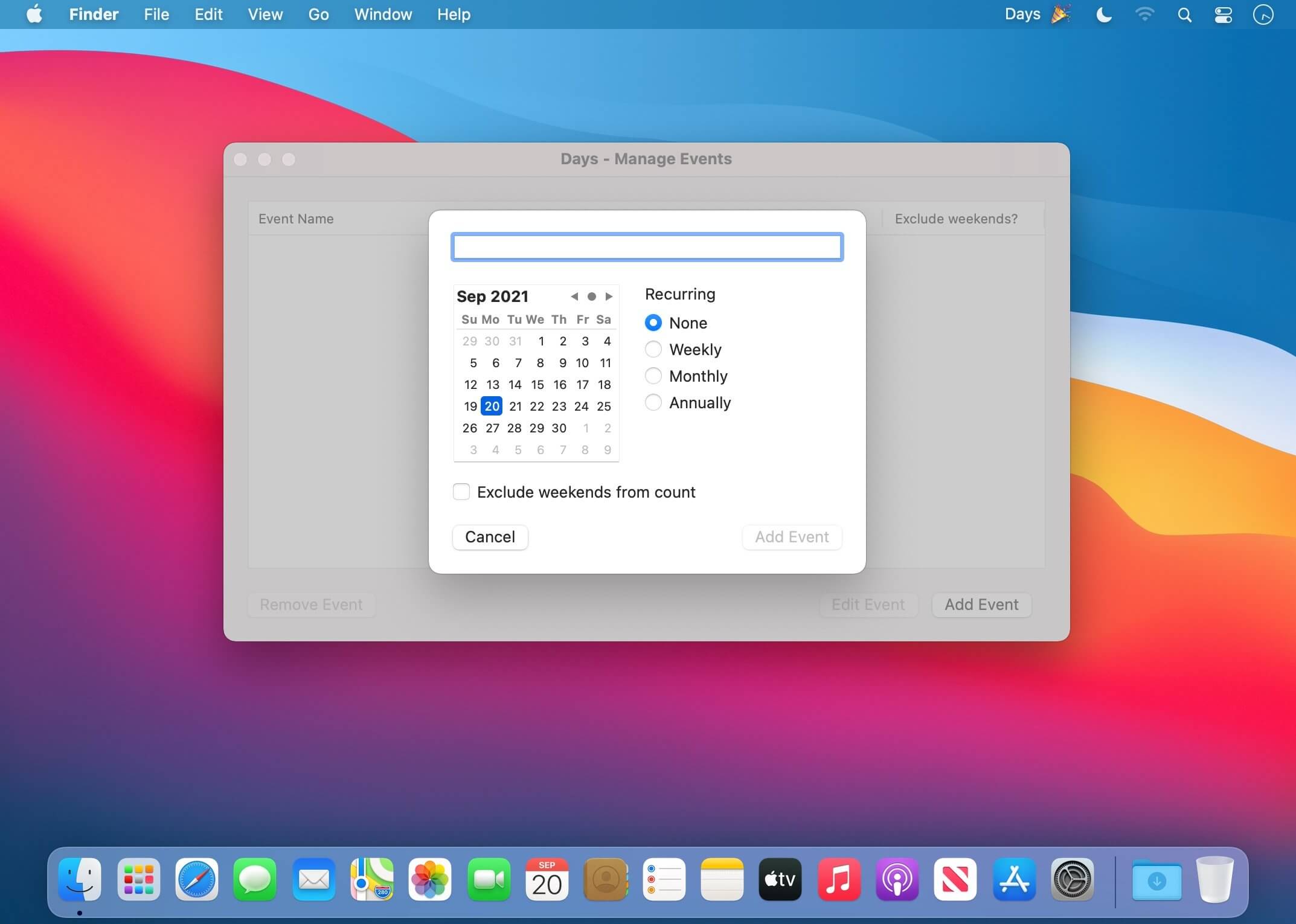Image resolution: width=1296 pixels, height=924 pixels.
Task: Go to previous month in calendar
Action: (574, 297)
